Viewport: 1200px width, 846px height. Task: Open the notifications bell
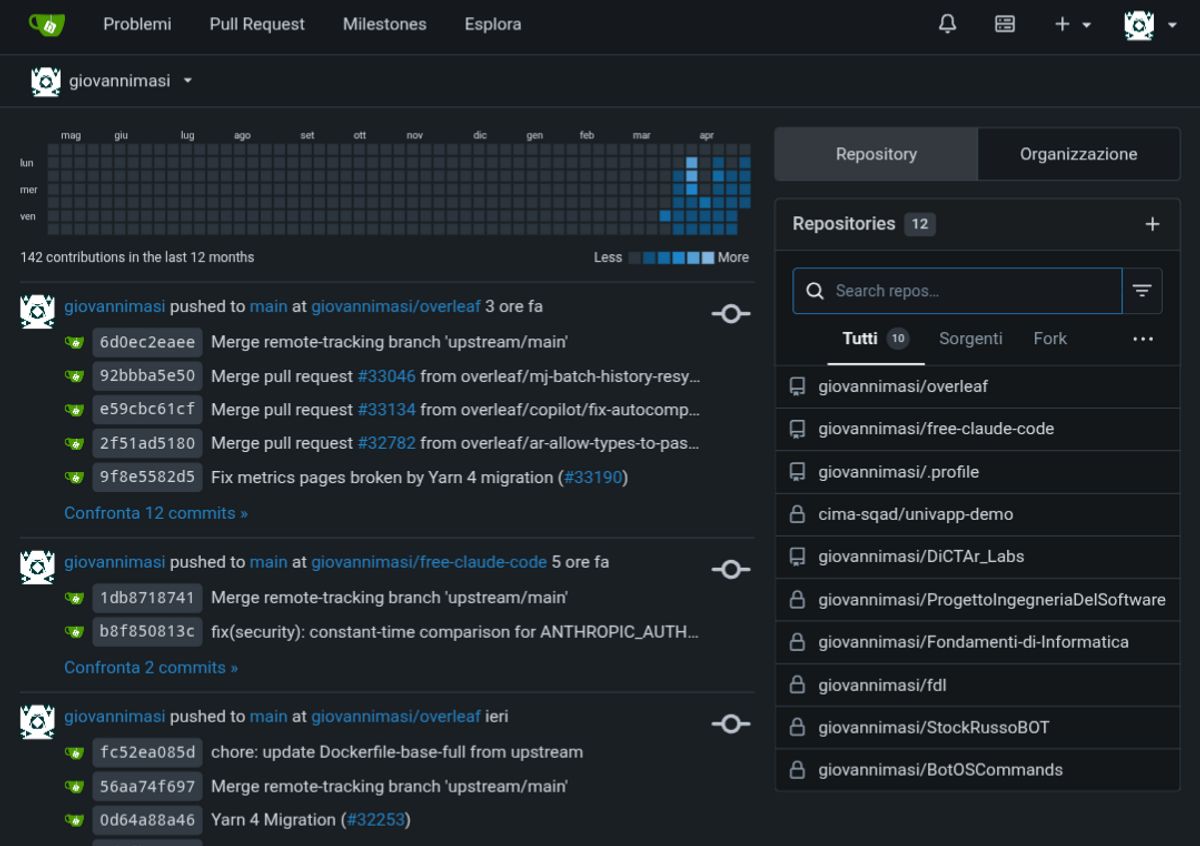pos(947,24)
